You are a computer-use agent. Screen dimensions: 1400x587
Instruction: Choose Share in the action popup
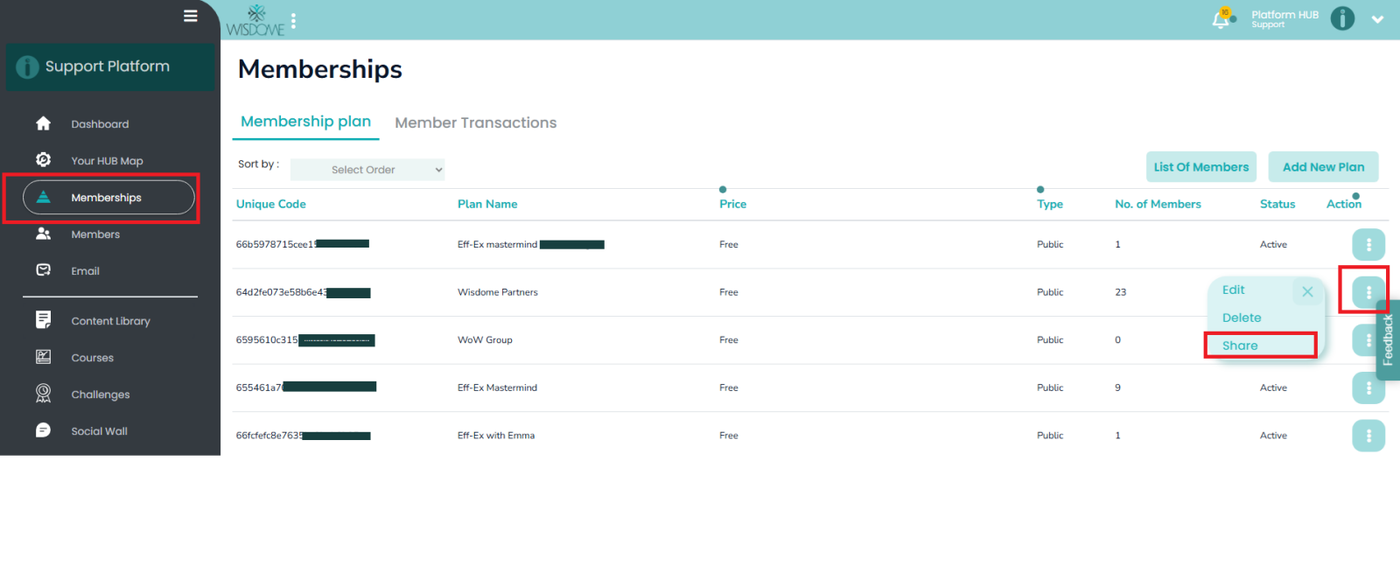click(1240, 346)
